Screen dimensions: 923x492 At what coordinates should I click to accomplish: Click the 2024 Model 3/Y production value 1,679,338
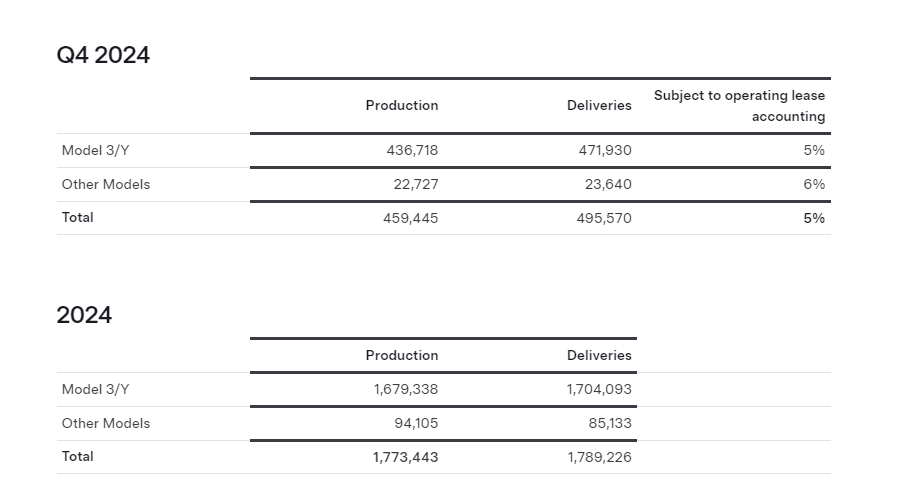click(x=406, y=390)
